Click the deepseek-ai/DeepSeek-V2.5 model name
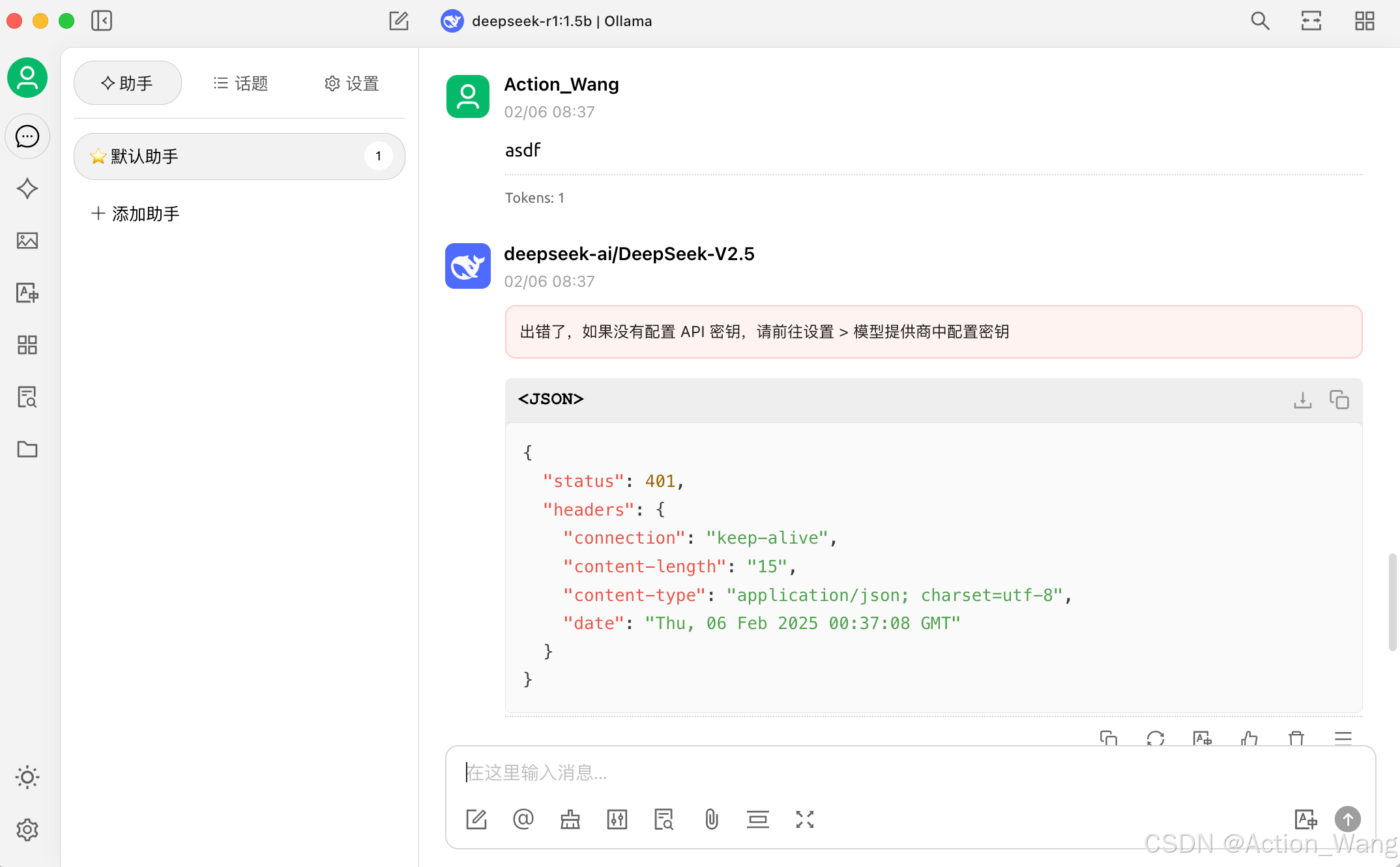Image resolution: width=1400 pixels, height=867 pixels. point(629,254)
